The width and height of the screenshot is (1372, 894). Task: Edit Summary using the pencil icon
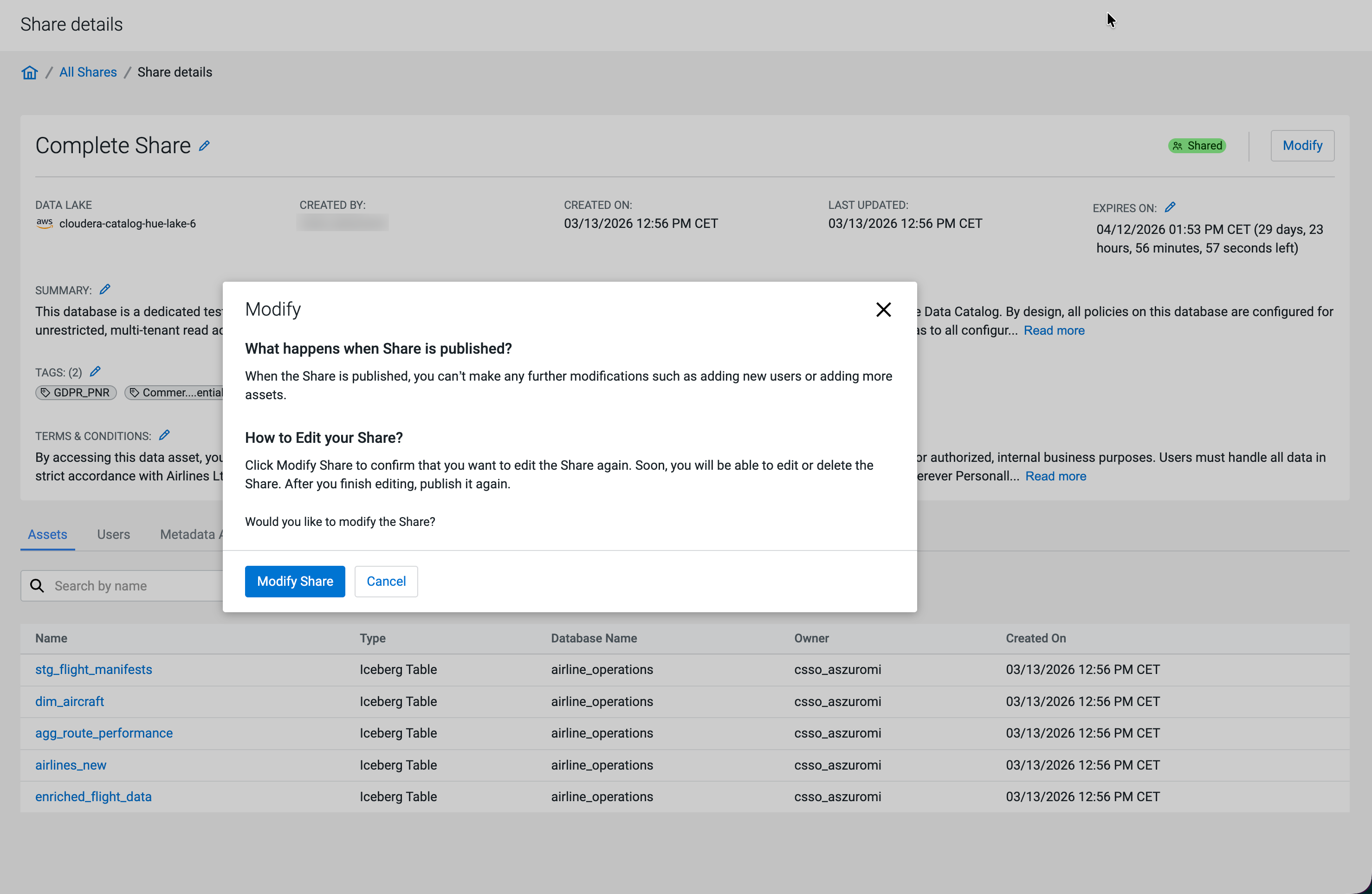point(104,289)
